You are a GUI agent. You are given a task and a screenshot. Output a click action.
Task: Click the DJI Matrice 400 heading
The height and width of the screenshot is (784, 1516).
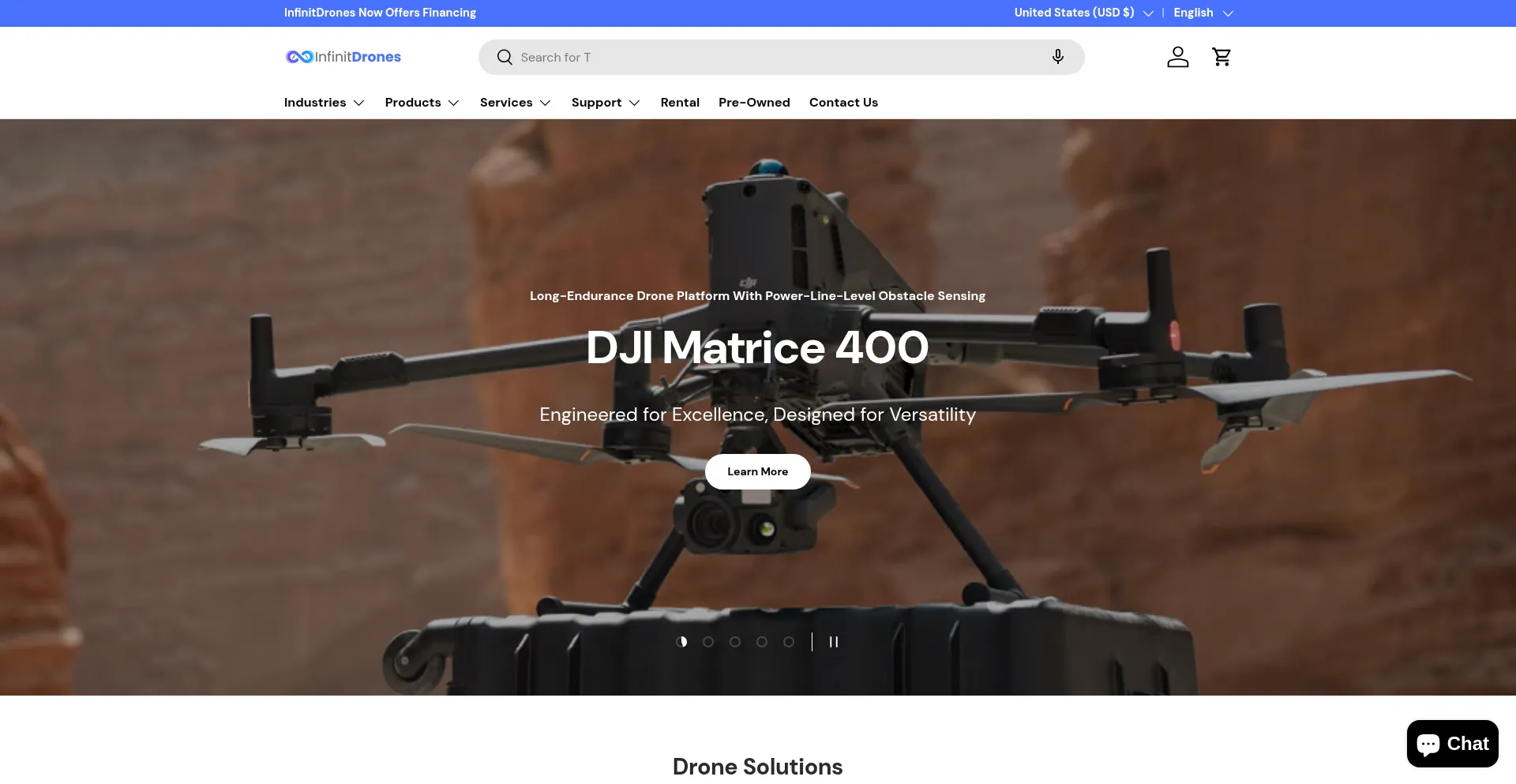click(758, 347)
